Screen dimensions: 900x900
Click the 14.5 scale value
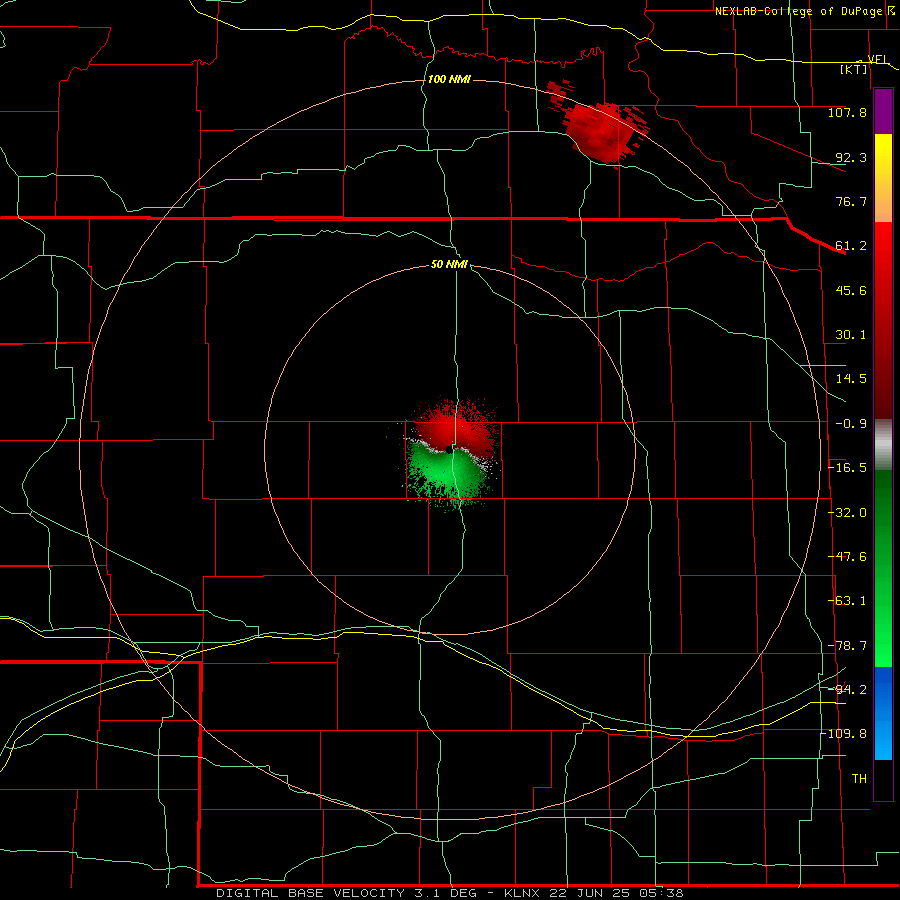point(851,379)
